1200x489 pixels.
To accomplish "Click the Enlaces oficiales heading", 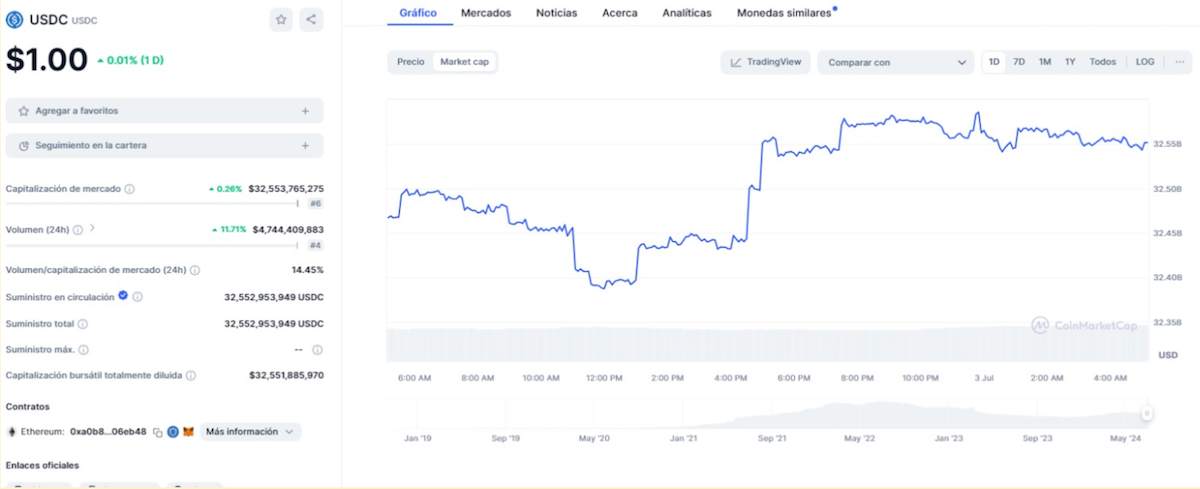I will (x=42, y=466).
